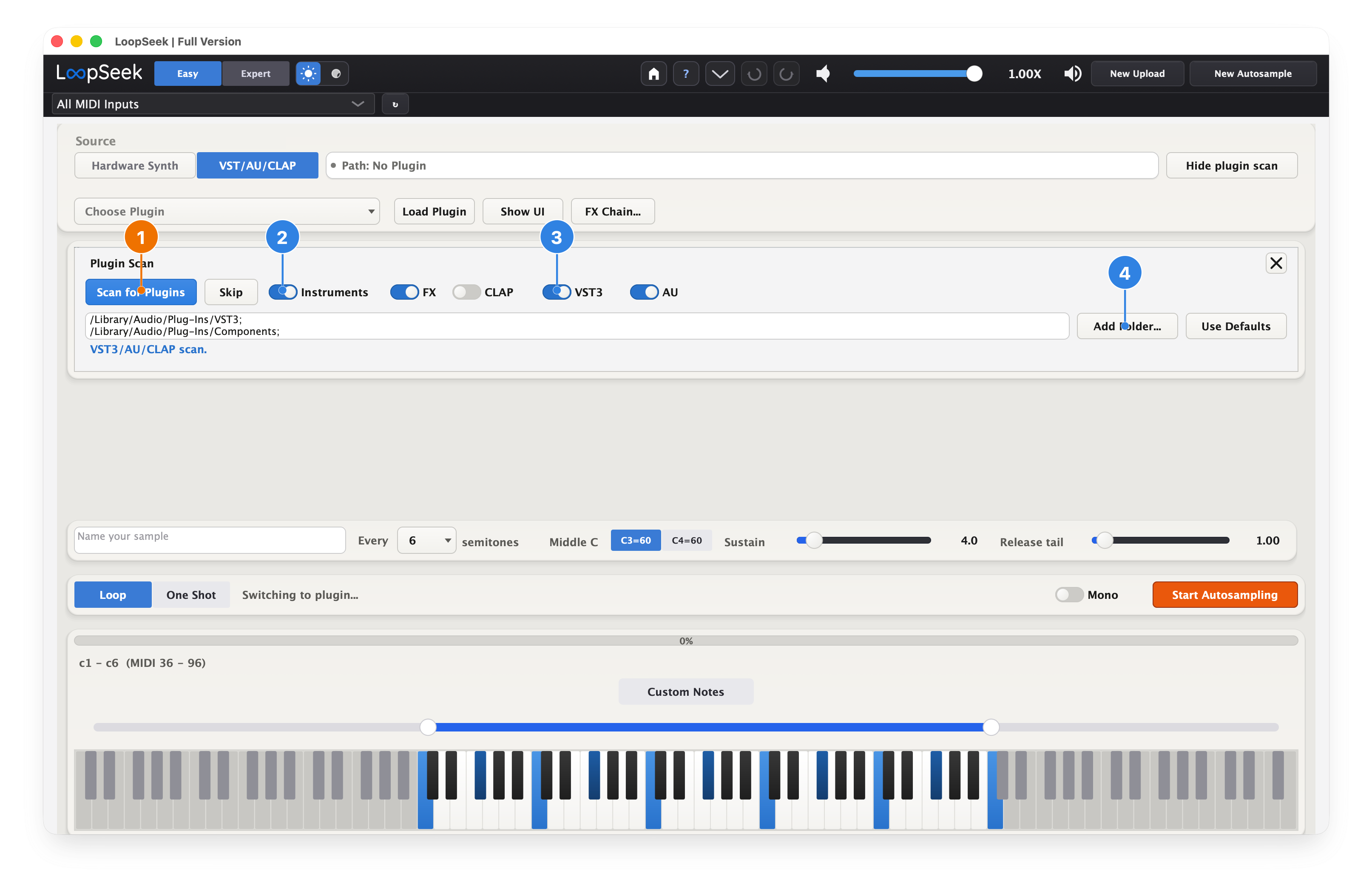Refresh MIDI inputs list icon
This screenshot has height=893, width=1372.
395,104
